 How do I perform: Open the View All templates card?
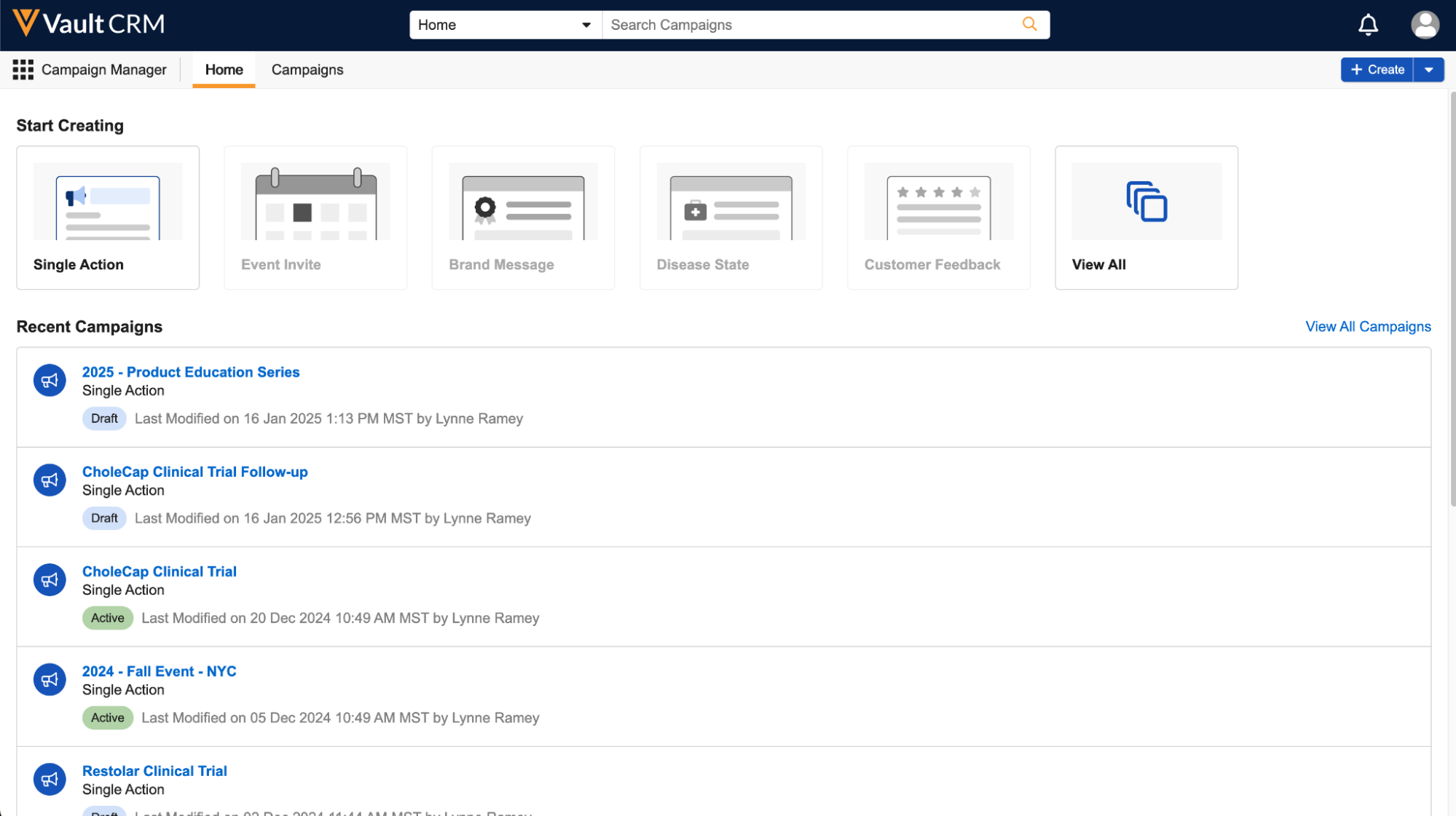(1146, 218)
